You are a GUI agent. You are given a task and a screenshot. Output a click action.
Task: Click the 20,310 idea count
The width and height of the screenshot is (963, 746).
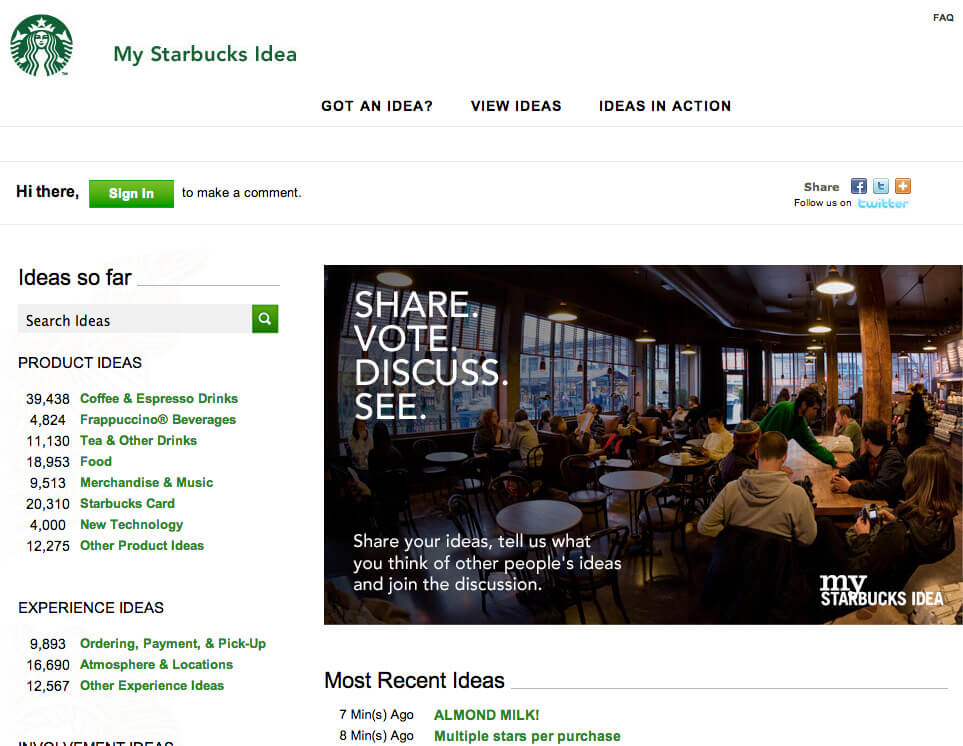[x=47, y=504]
